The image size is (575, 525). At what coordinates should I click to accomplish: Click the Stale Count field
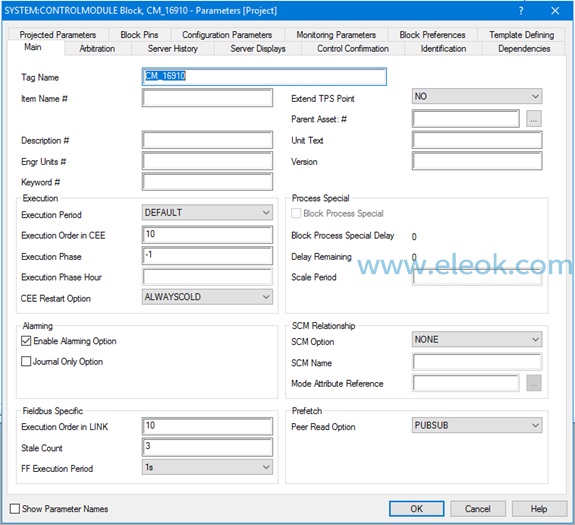pos(207,447)
